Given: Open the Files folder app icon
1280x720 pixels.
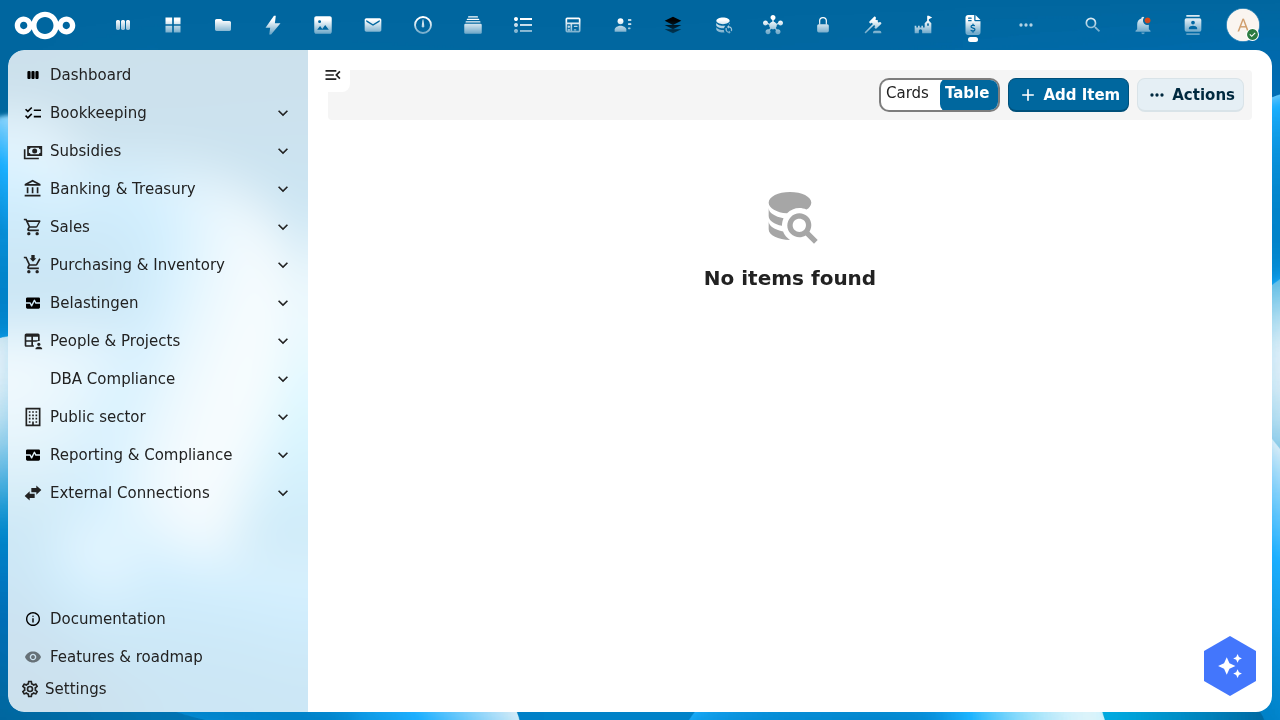Looking at the screenshot, I should (x=223, y=25).
